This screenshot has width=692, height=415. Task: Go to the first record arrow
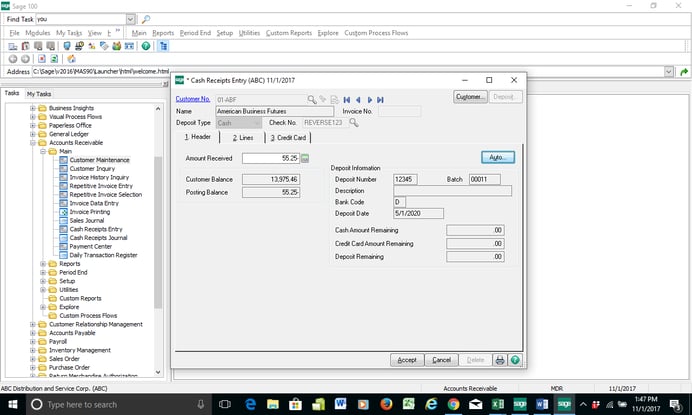pos(346,99)
